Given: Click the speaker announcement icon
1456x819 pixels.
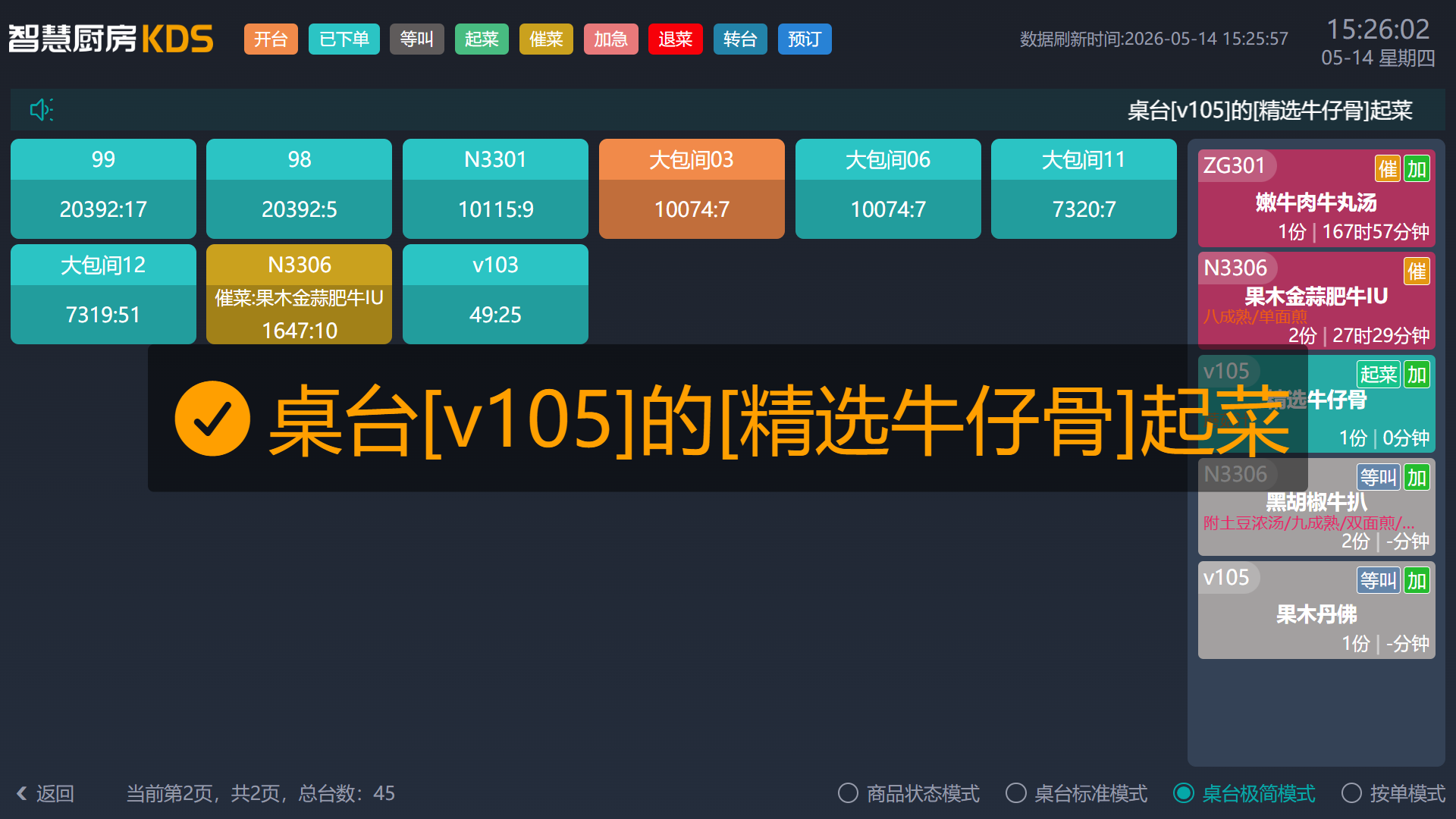Looking at the screenshot, I should pos(41,110).
